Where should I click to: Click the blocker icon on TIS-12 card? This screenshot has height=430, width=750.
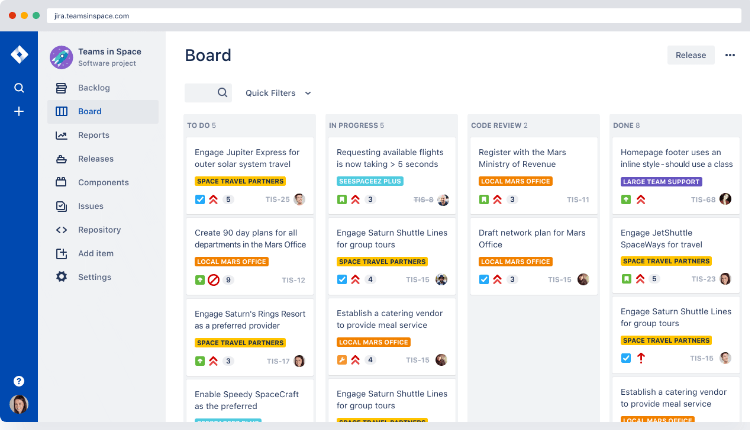[x=213, y=280]
